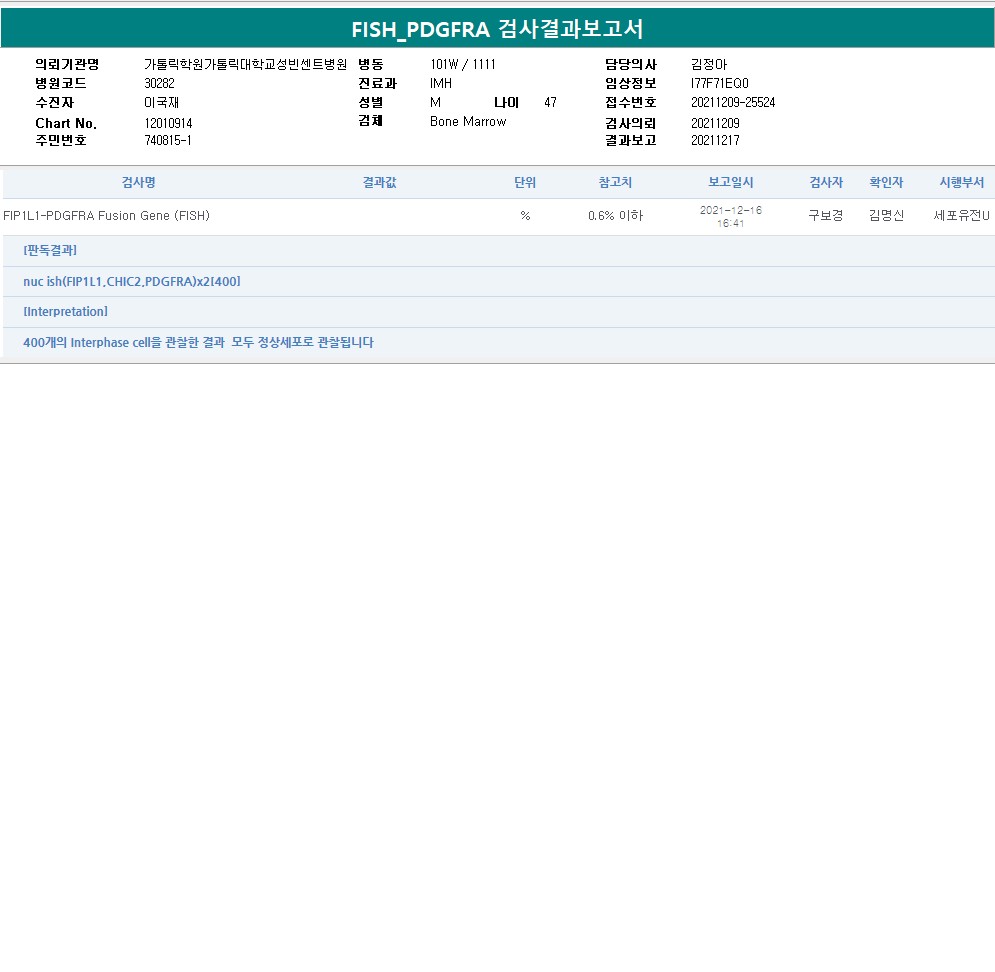995x972 pixels.
Task: Click the 담당의사 label
Action: pyautogui.click(x=631, y=64)
